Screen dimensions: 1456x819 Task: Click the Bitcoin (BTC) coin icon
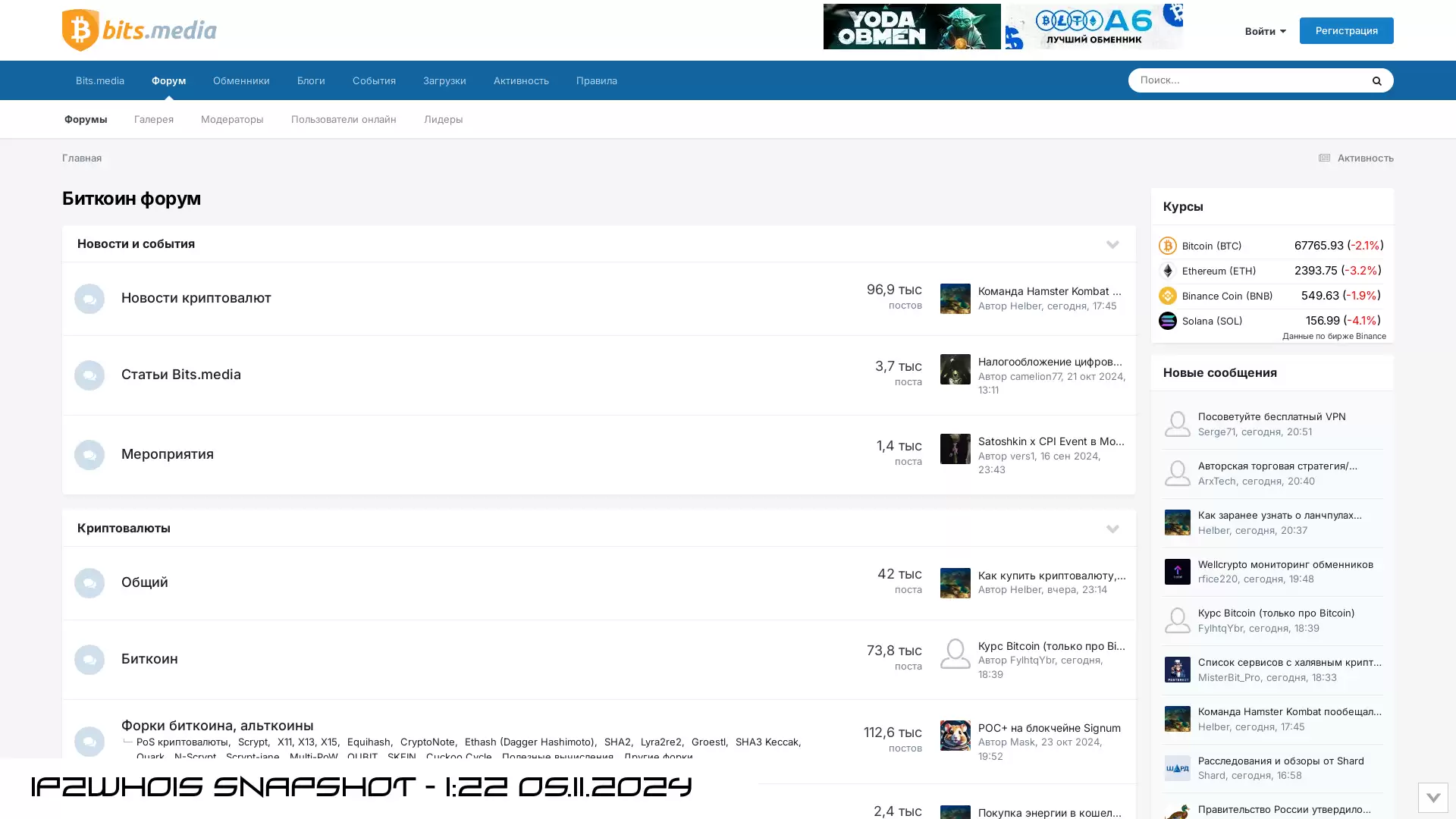pyautogui.click(x=1167, y=246)
